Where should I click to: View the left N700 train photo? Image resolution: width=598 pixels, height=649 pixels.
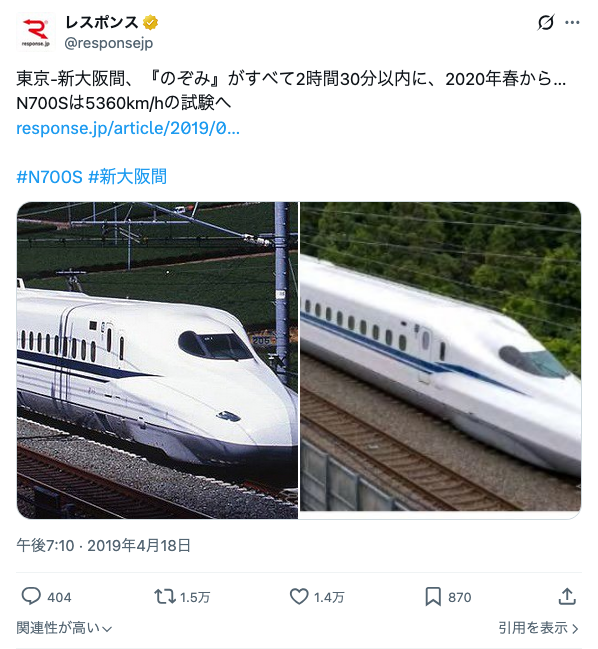click(157, 360)
